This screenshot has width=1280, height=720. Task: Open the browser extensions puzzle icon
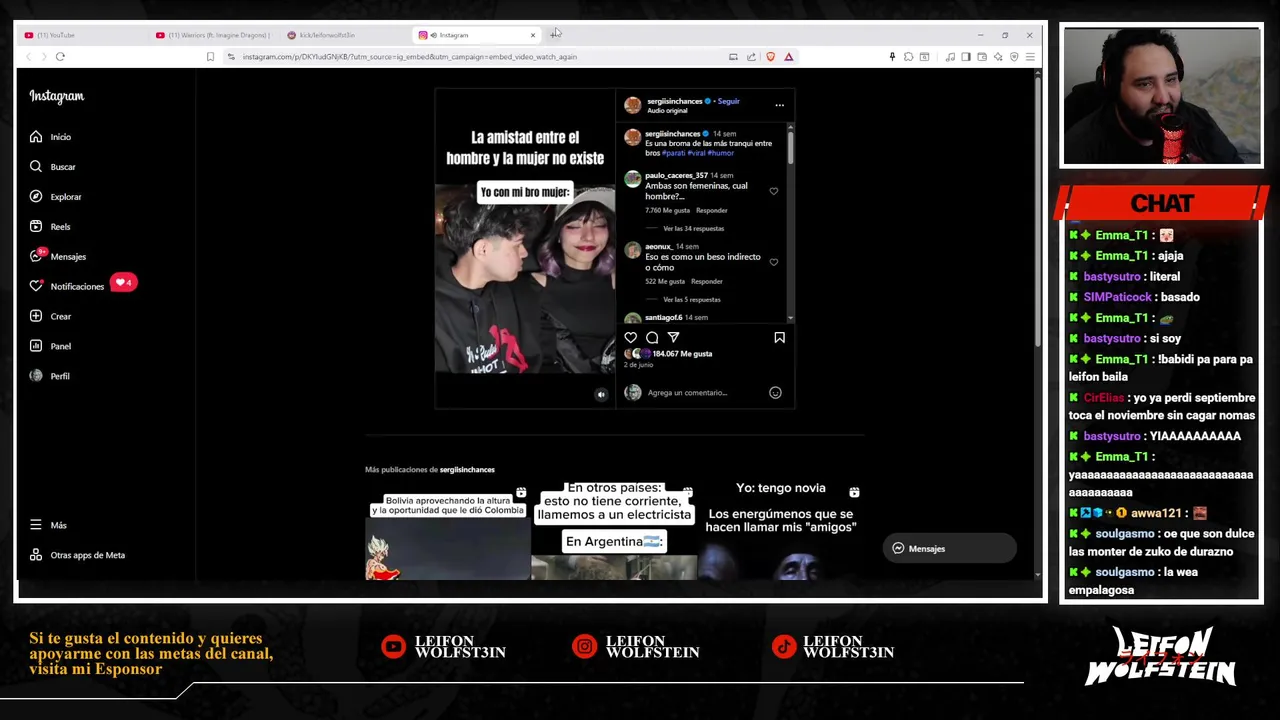pyautogui.click(x=908, y=57)
